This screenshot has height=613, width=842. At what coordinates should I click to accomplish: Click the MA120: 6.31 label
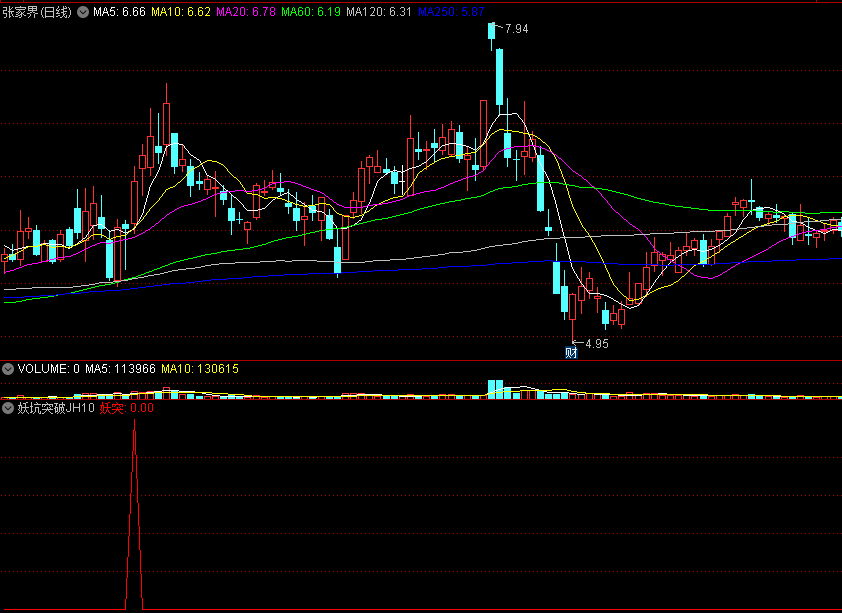tap(379, 12)
